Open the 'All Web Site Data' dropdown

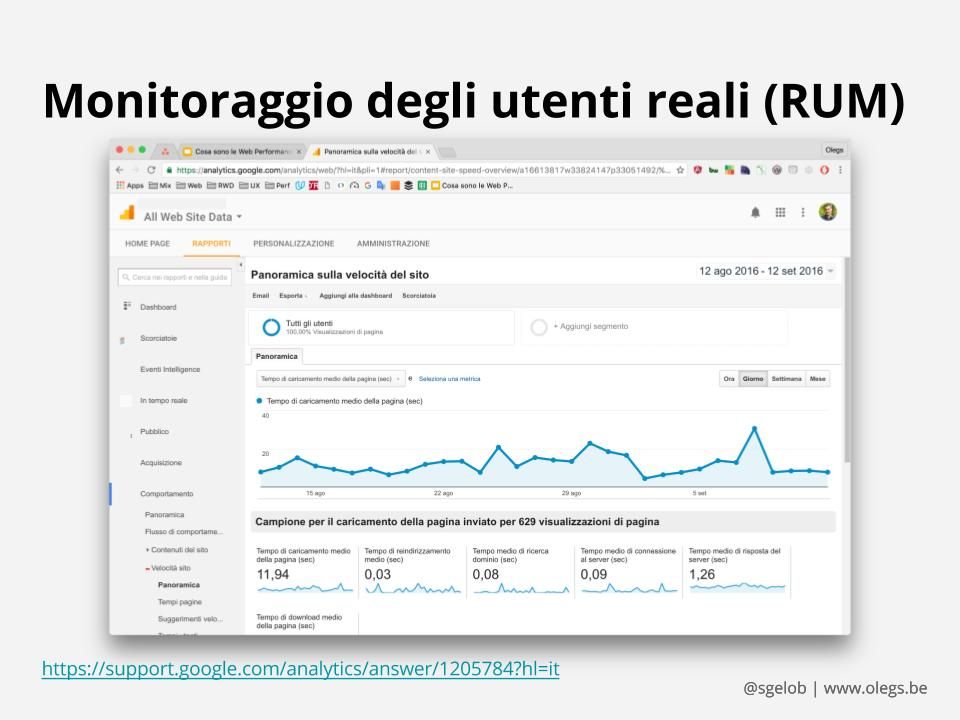coord(193,217)
